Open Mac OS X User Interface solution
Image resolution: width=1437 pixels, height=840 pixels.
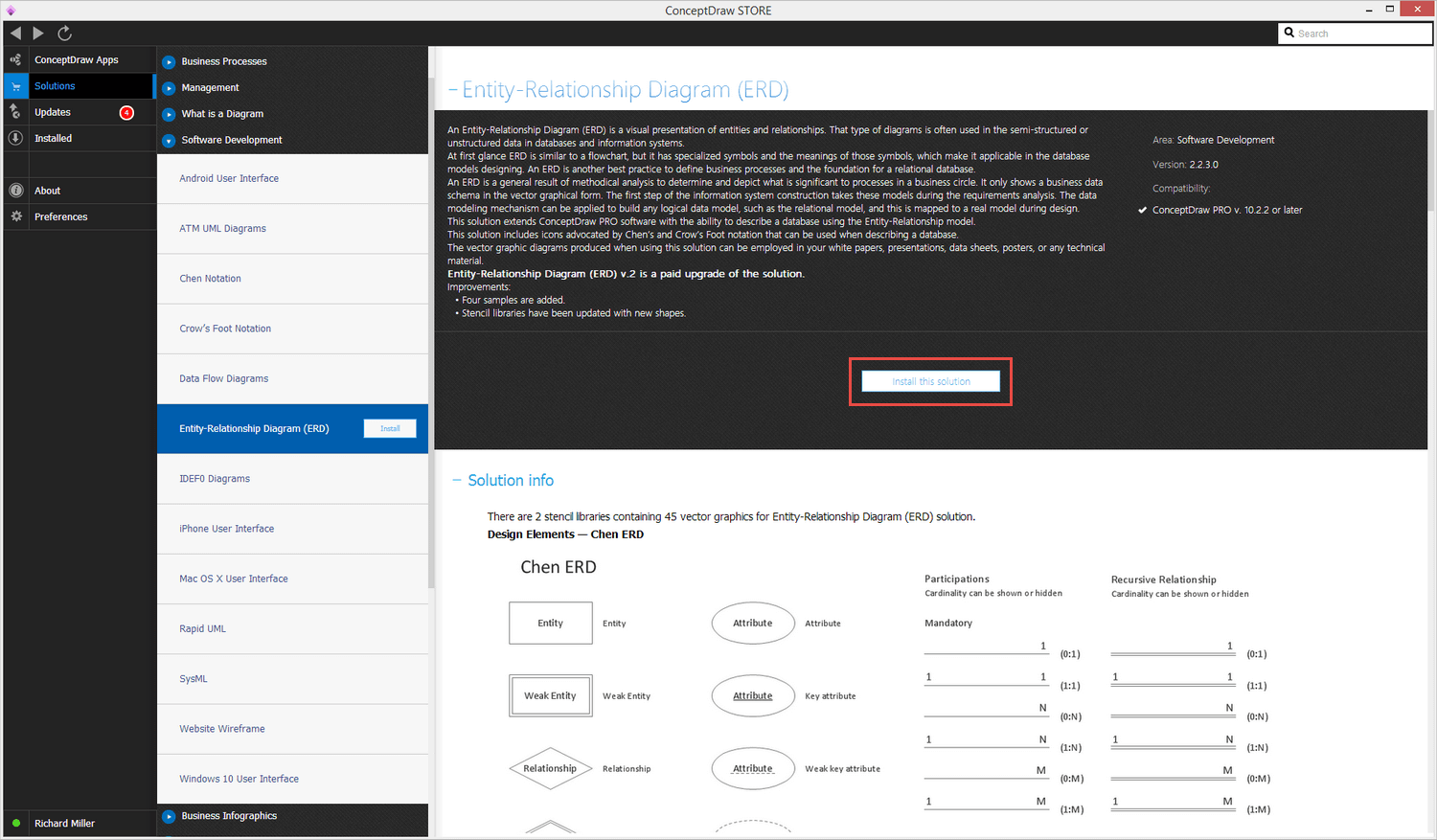coord(292,579)
